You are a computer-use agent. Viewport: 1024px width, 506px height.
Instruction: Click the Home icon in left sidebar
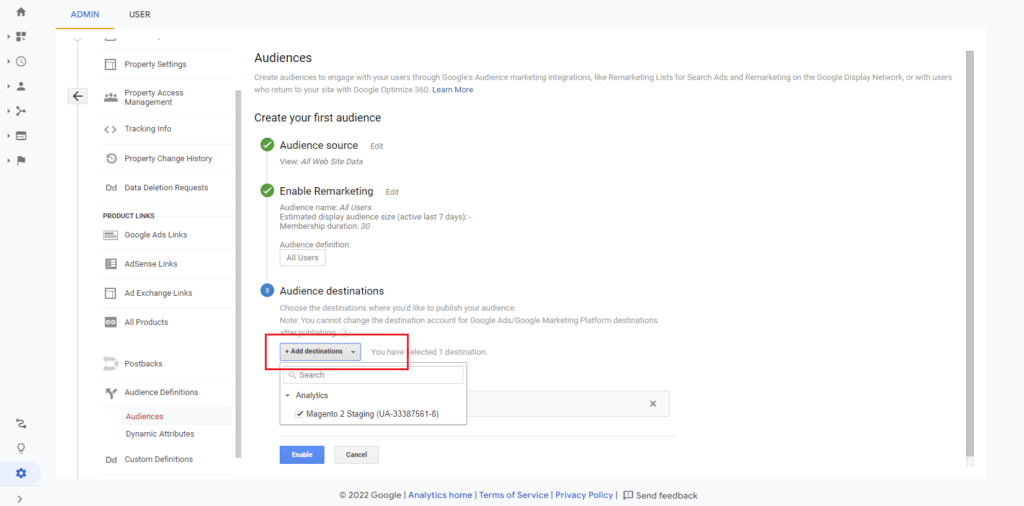click(x=21, y=12)
